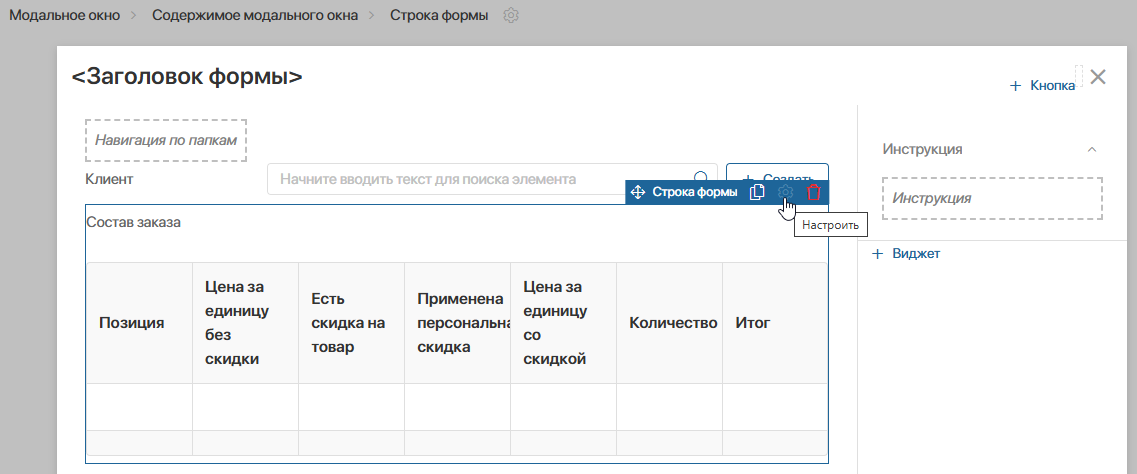
Task: Open settings gear next to Строка формы breadcrumb
Action: [x=511, y=15]
